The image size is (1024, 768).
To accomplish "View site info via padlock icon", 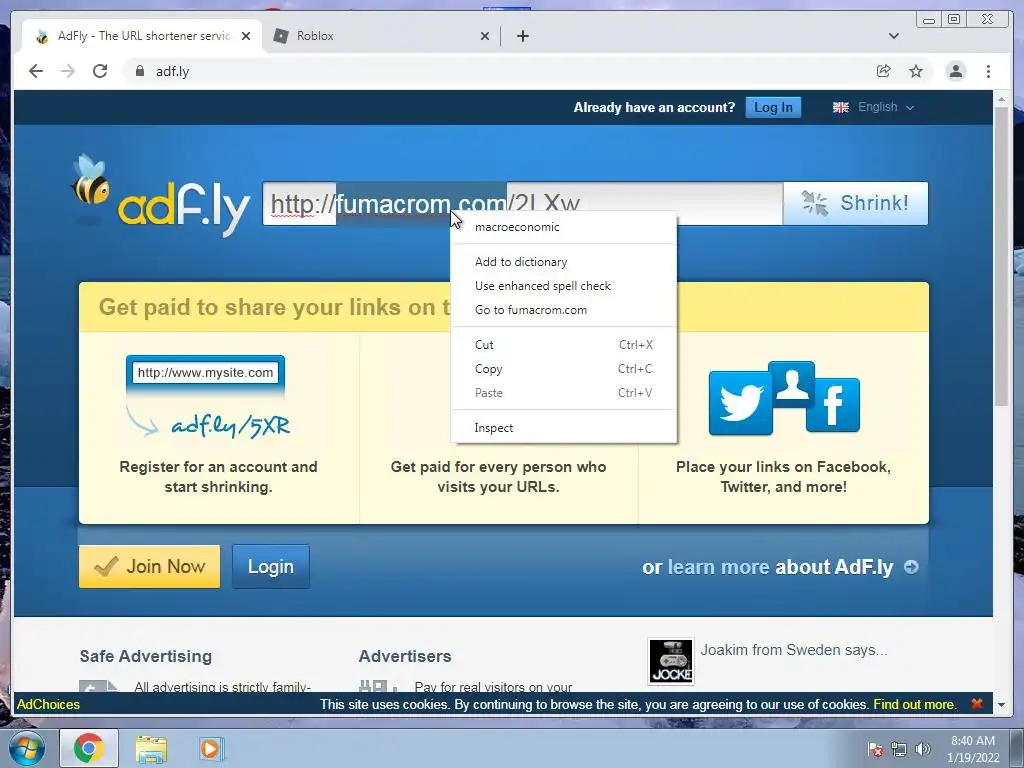I will [x=139, y=71].
